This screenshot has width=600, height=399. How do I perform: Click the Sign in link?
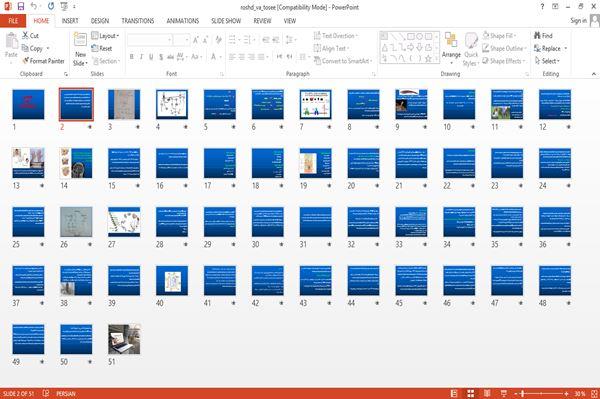pyautogui.click(x=578, y=21)
